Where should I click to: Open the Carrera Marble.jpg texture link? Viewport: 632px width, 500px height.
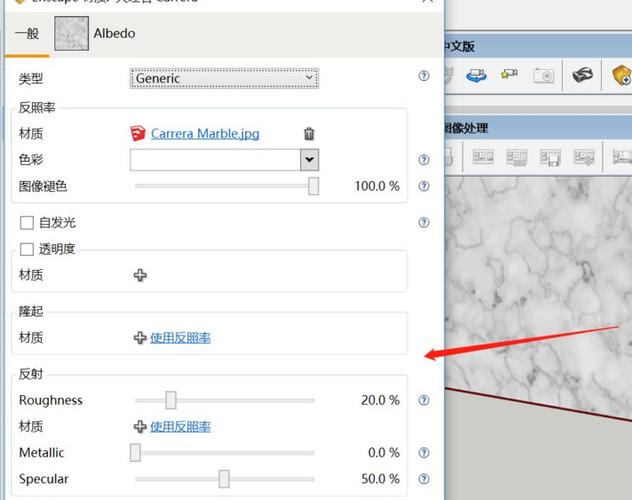pos(205,133)
